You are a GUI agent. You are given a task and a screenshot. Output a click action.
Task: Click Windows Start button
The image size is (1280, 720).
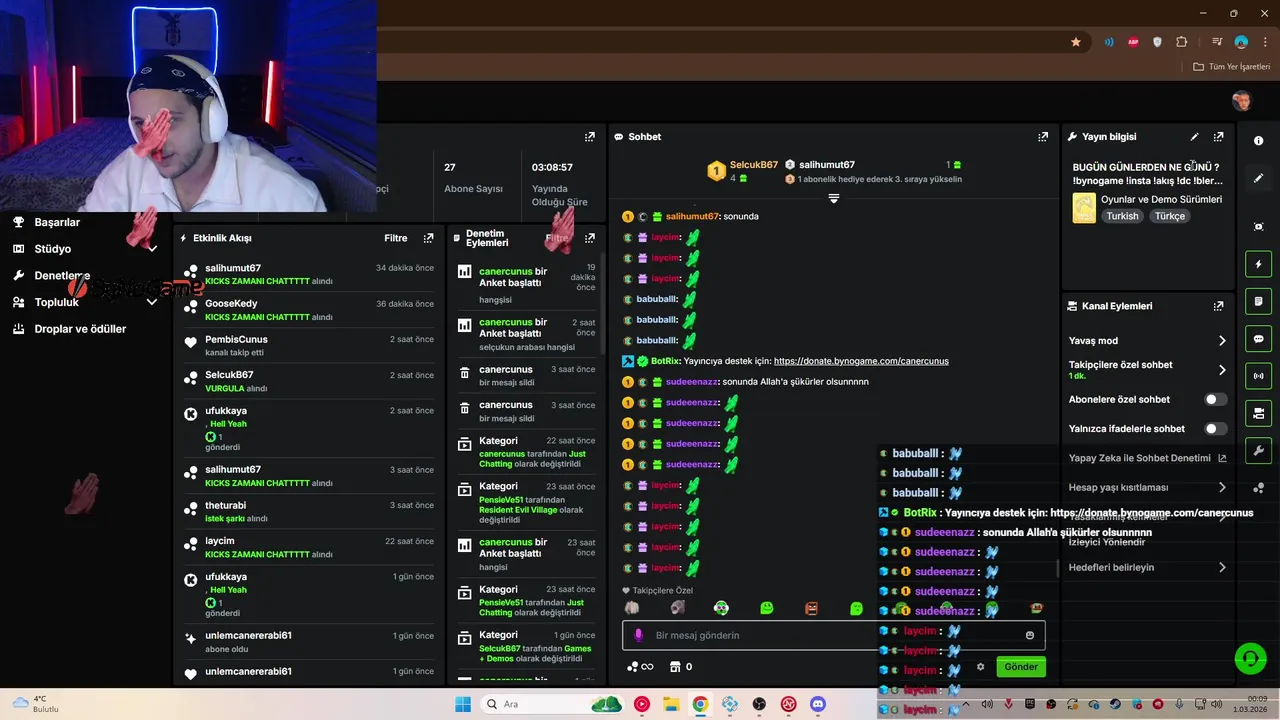tap(463, 704)
